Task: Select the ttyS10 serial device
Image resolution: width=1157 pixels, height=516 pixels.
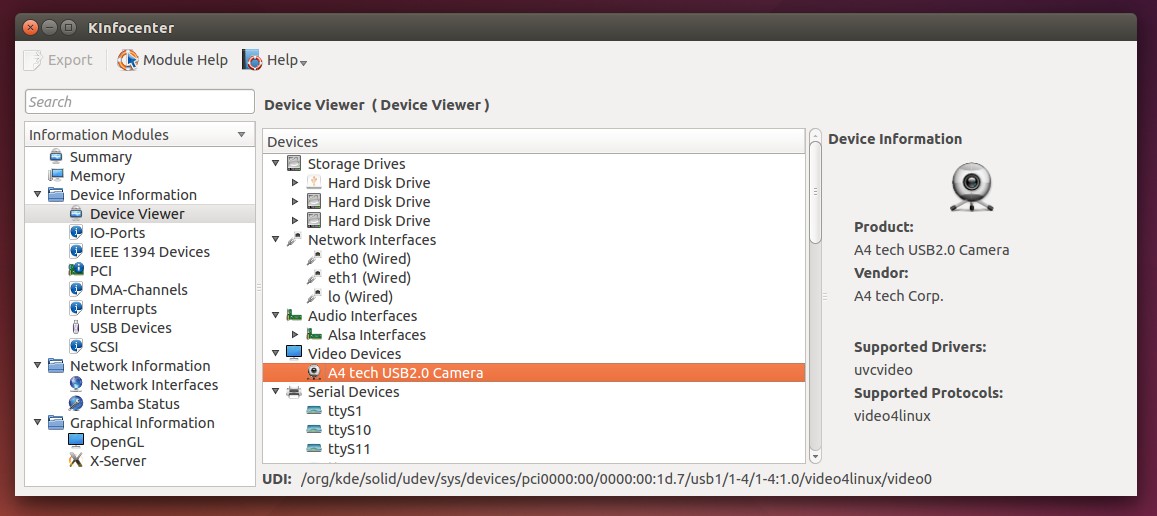Action: click(349, 430)
